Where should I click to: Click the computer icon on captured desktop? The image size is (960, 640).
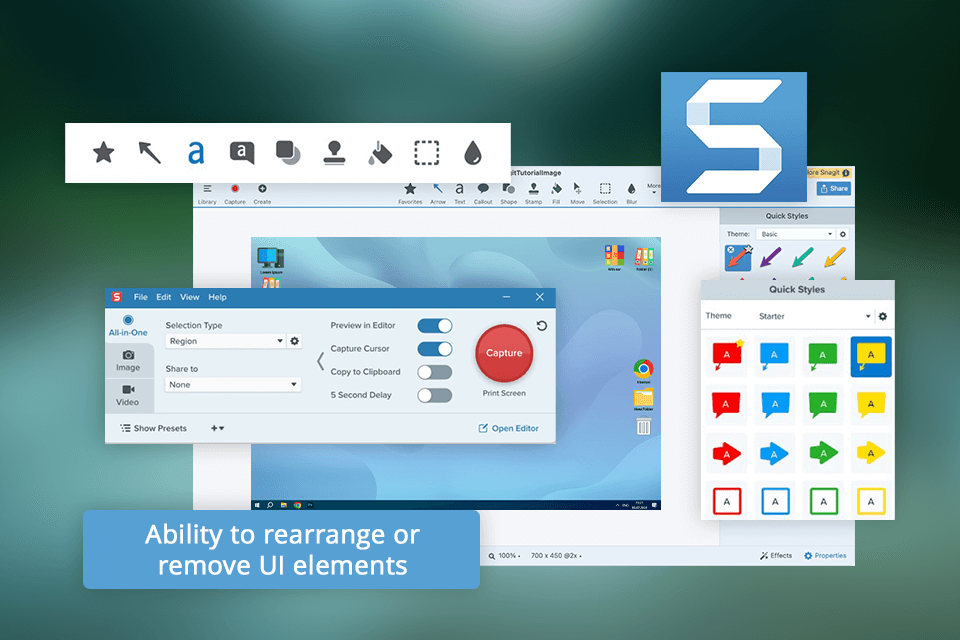pyautogui.click(x=271, y=259)
